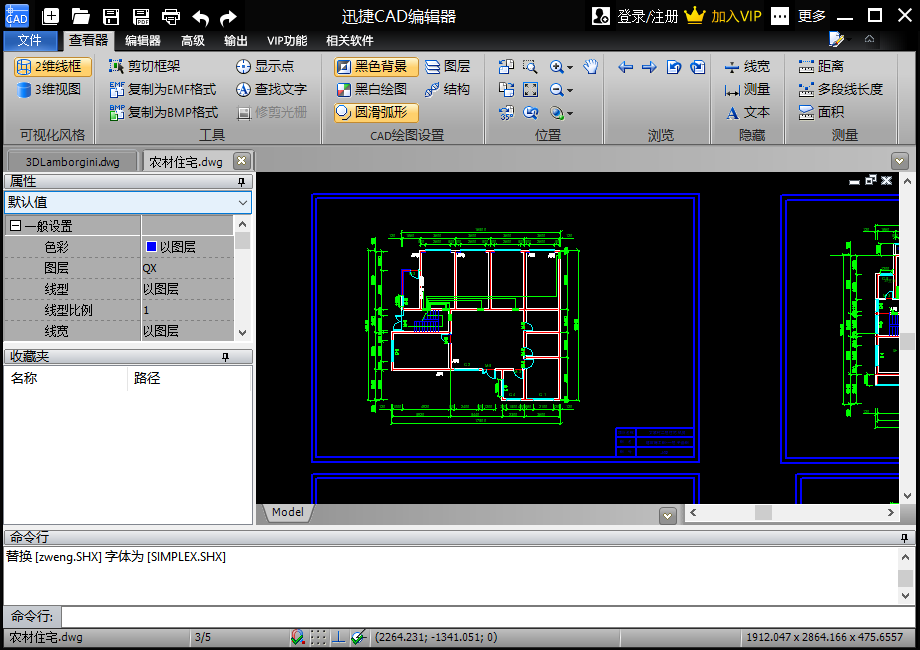The image size is (920, 650).
Task: Click the rotate 35 degrees icon
Action: point(506,112)
